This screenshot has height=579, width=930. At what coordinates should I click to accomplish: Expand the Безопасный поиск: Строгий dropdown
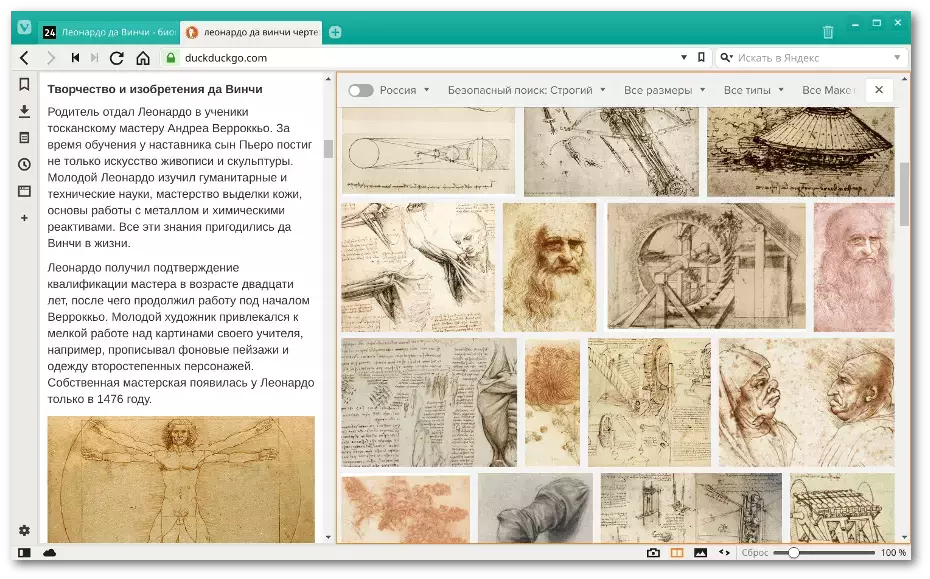pyautogui.click(x=527, y=90)
